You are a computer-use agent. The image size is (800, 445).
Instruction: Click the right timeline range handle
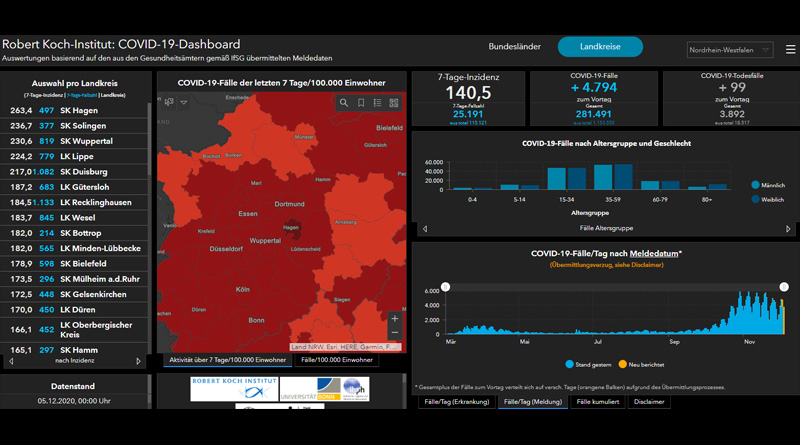pos(784,287)
